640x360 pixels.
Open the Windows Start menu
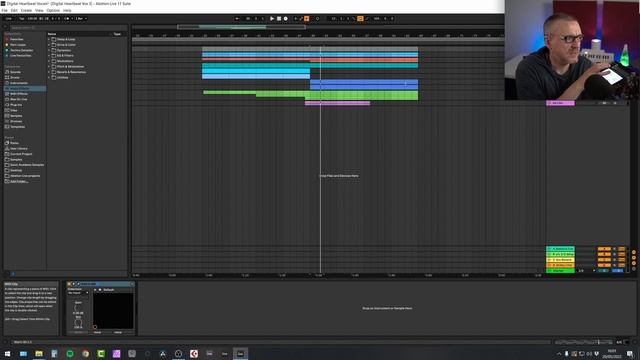tap(7, 353)
